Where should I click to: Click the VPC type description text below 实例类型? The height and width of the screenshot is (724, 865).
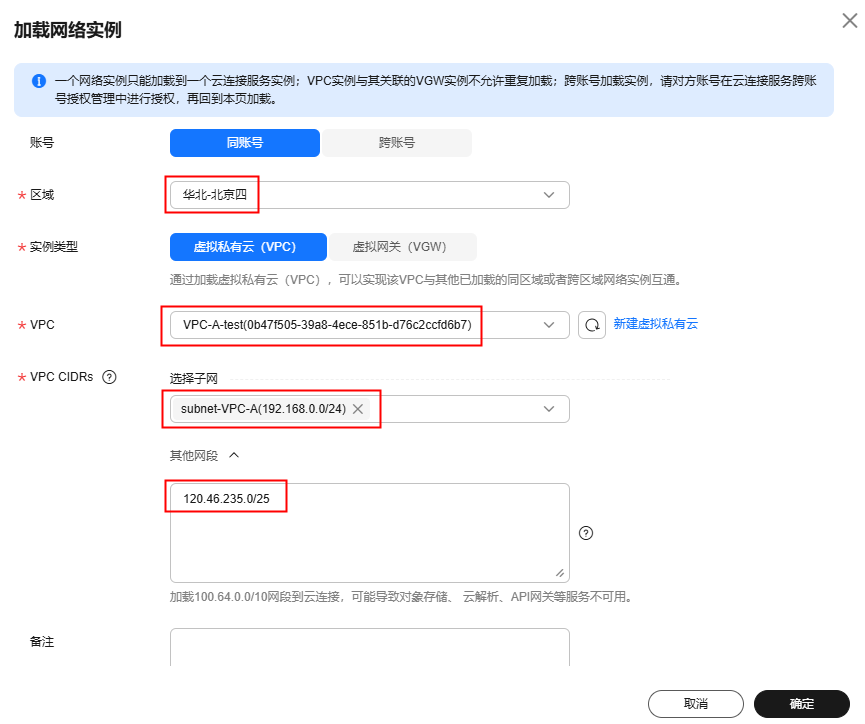click(x=427, y=280)
